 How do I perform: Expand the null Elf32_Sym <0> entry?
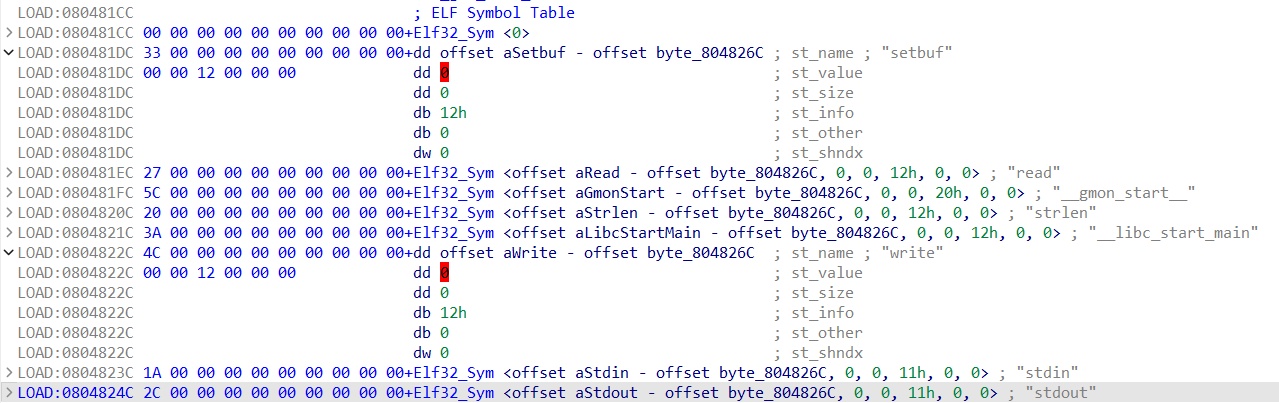pyautogui.click(x=9, y=33)
